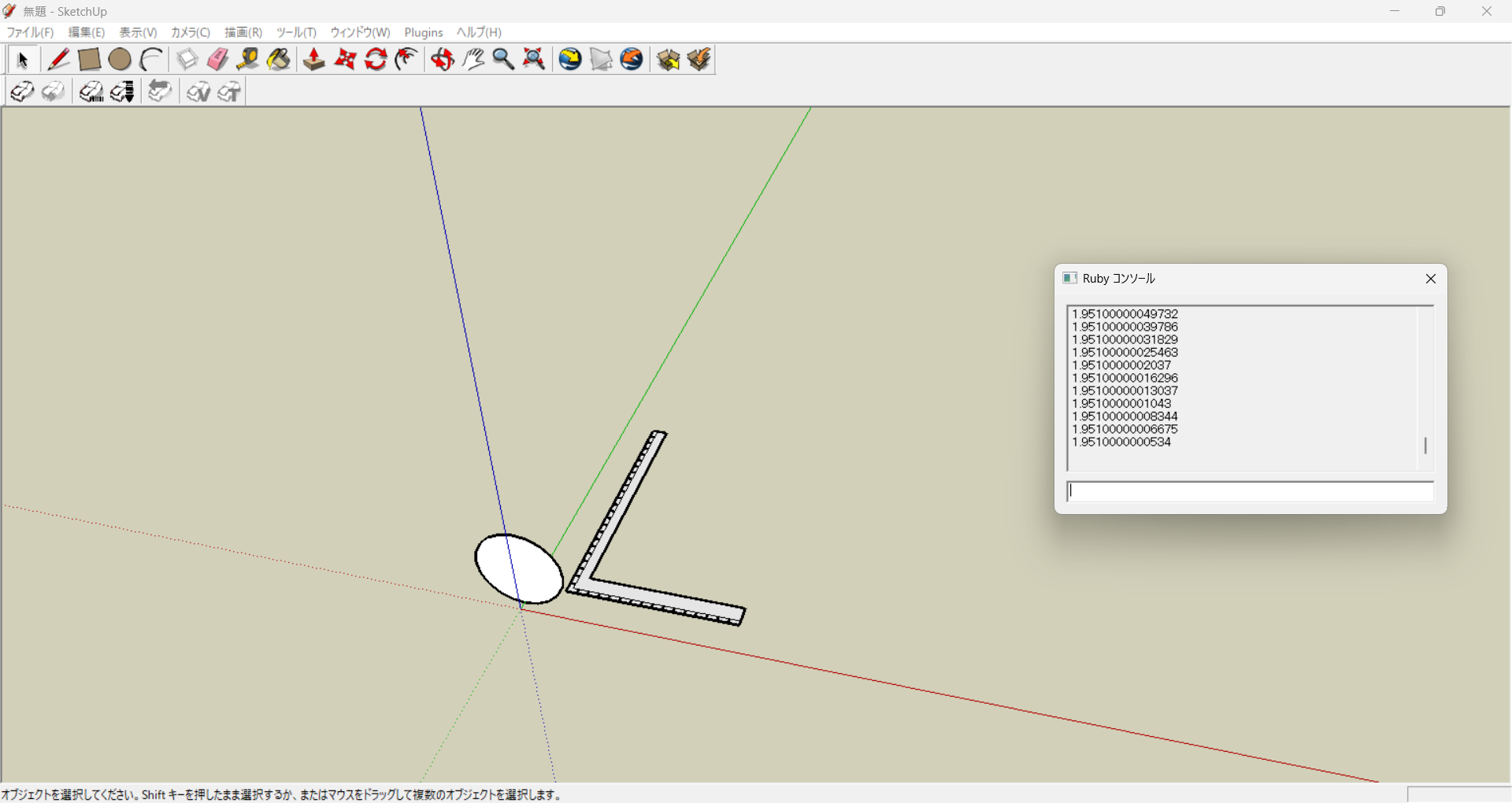Click the greyed Toggle Terrain icon
Image resolution: width=1512 pixels, height=803 pixels.
coord(601,60)
